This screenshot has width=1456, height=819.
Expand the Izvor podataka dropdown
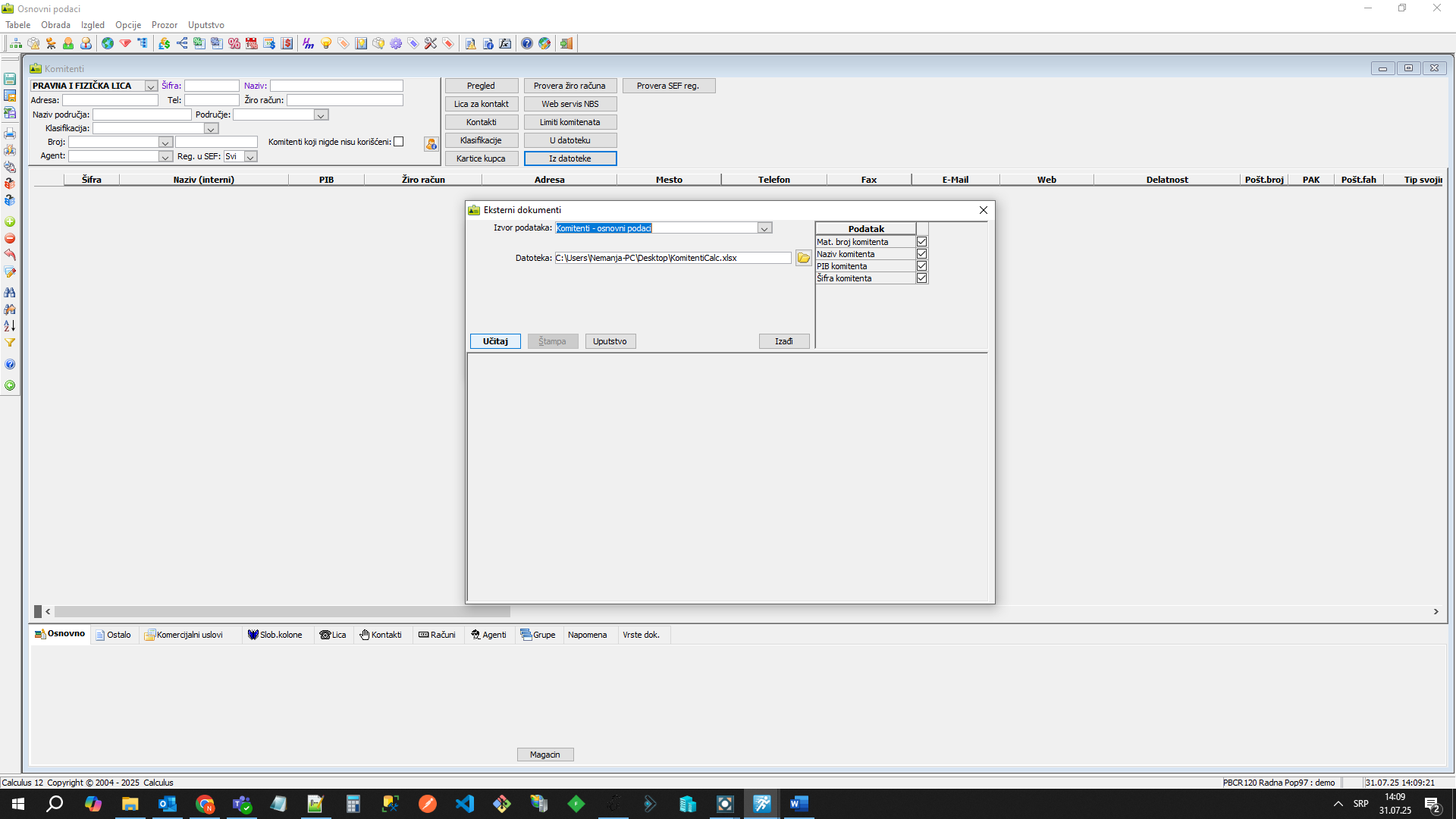point(764,228)
